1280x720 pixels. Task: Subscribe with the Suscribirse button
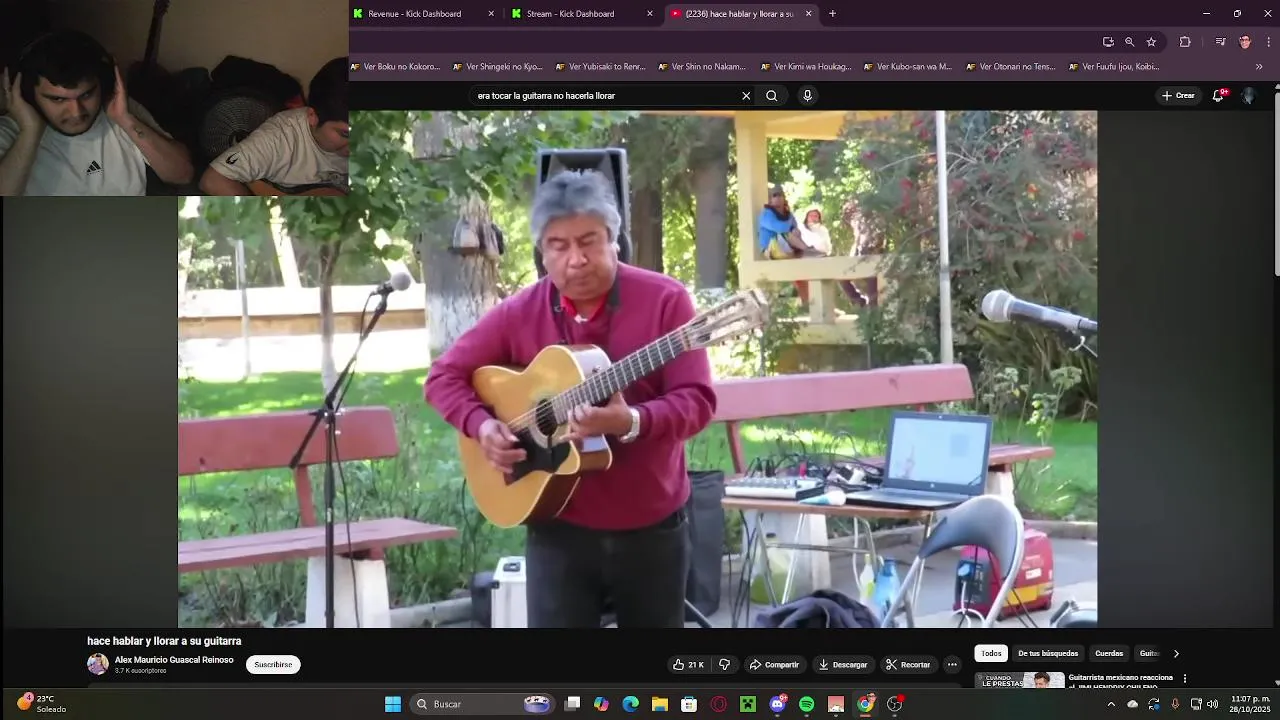pos(273,664)
